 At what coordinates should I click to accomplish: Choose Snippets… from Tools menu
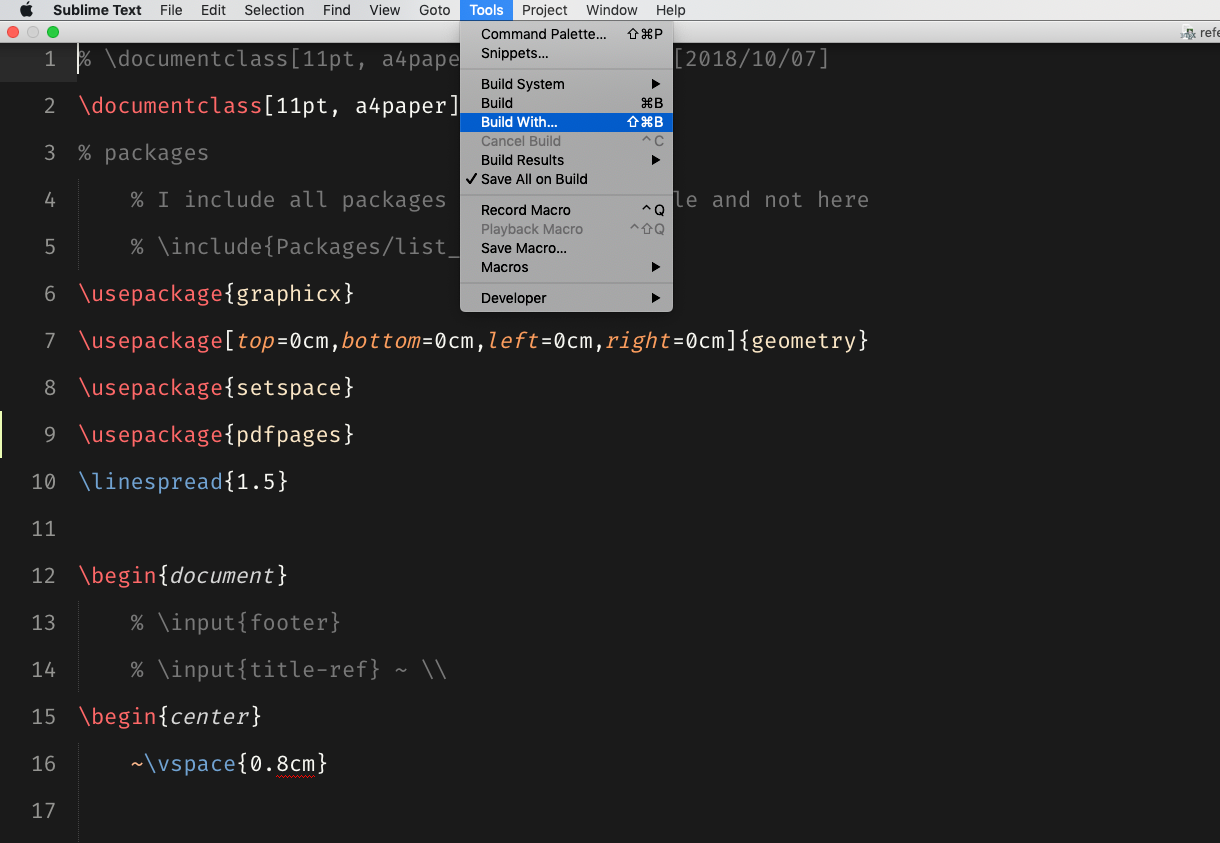[566, 53]
